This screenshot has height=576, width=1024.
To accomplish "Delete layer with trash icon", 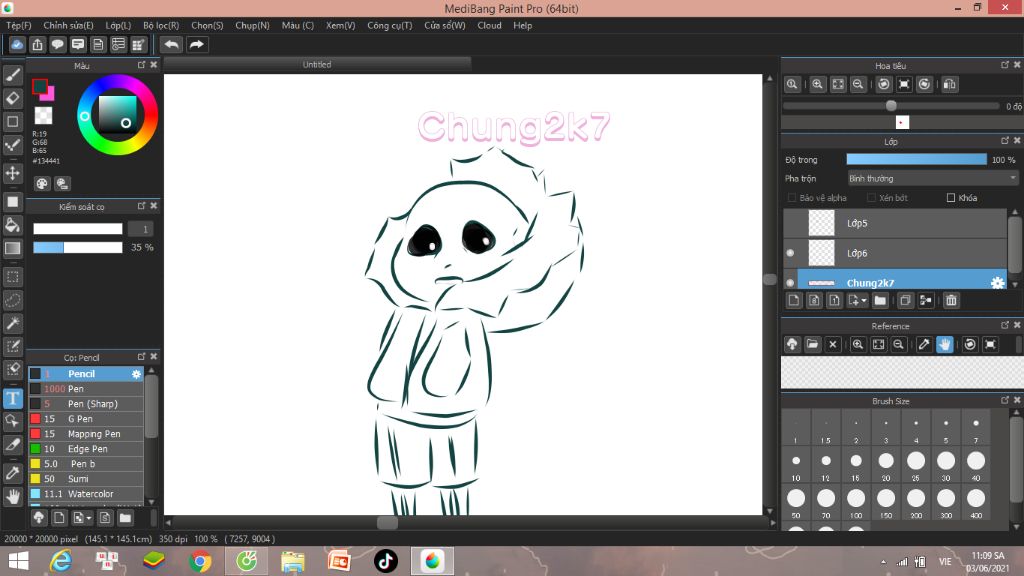I will click(951, 300).
